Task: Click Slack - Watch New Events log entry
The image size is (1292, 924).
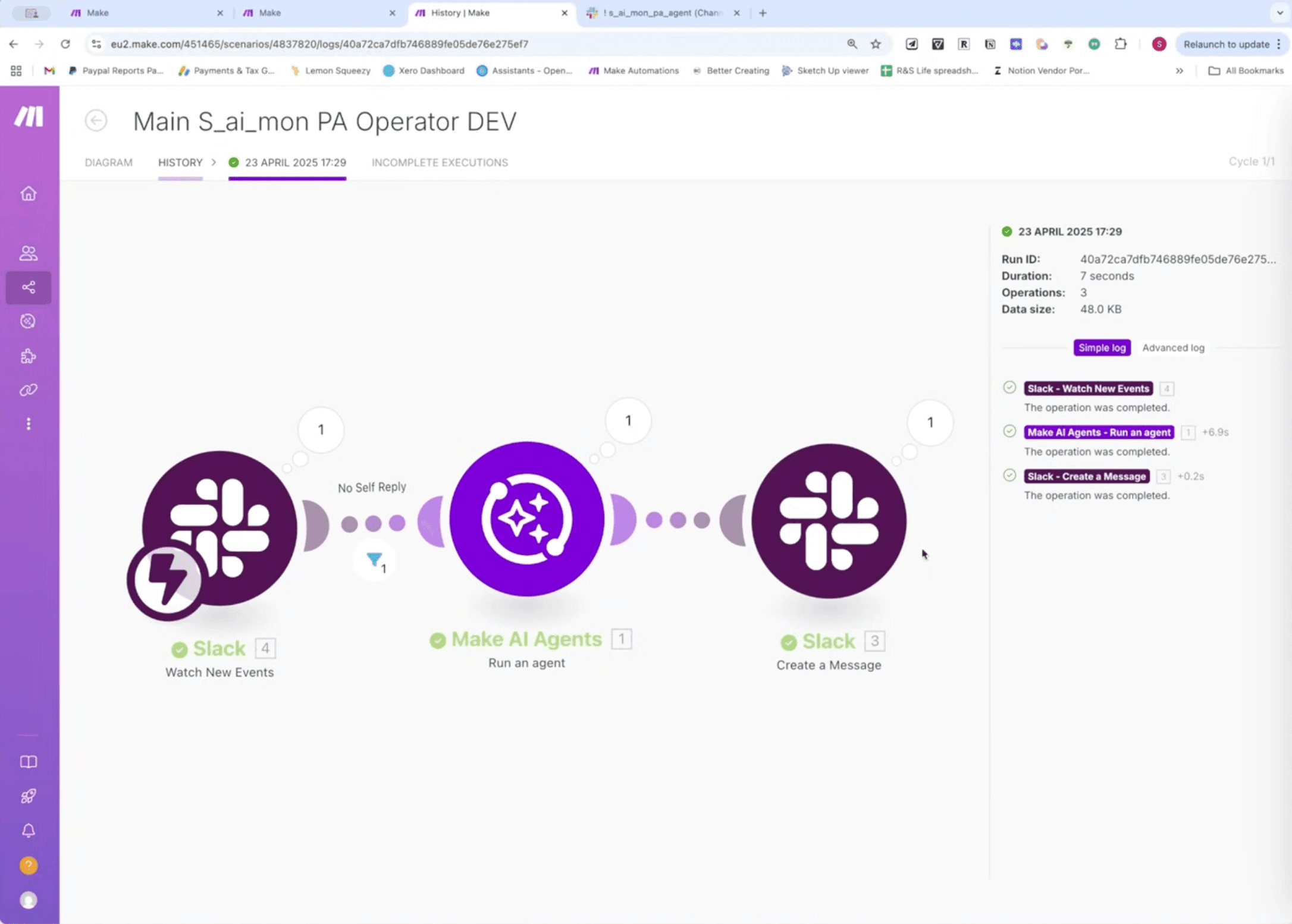Action: pos(1088,389)
